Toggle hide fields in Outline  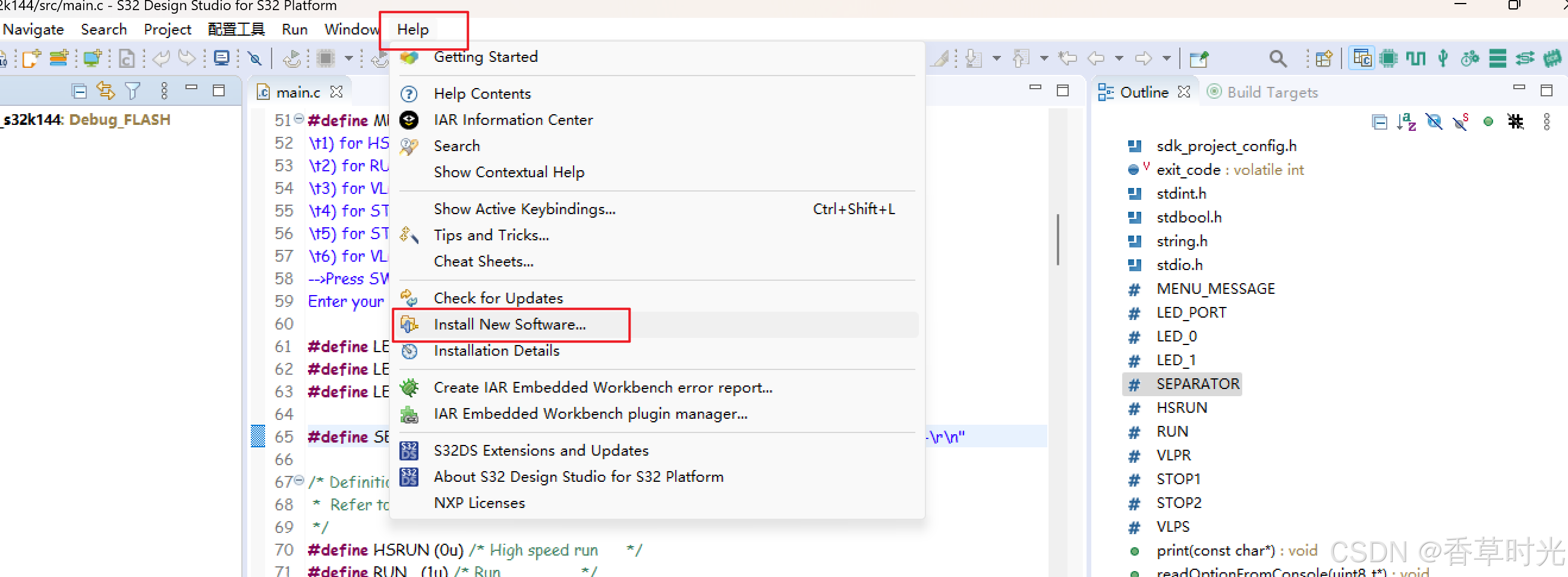coord(1434,123)
